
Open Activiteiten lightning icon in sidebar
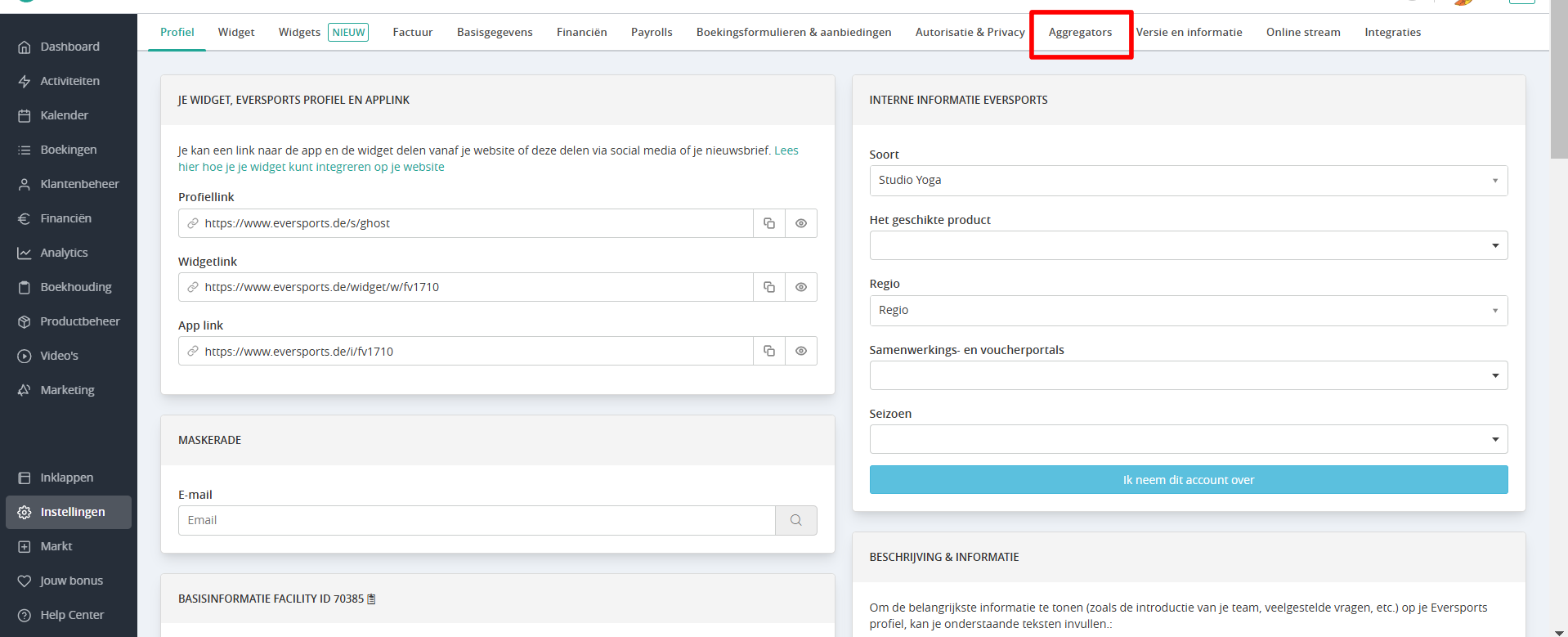pyautogui.click(x=69, y=81)
